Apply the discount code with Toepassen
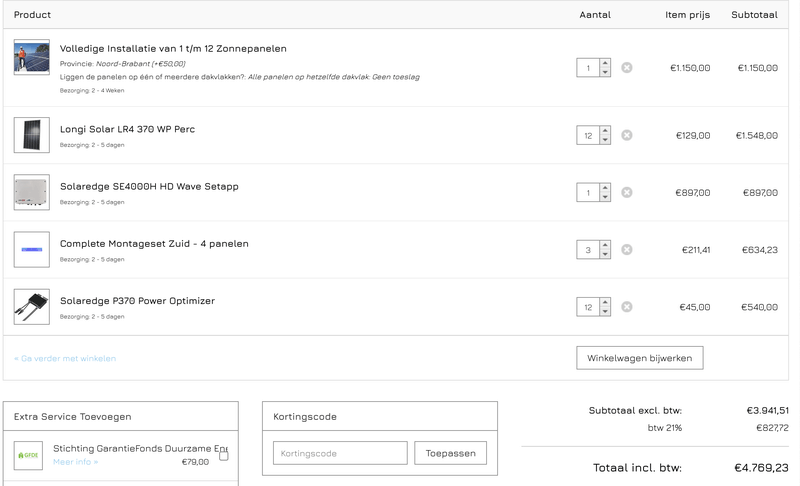Screen dimensions: 800x486 [450, 453]
